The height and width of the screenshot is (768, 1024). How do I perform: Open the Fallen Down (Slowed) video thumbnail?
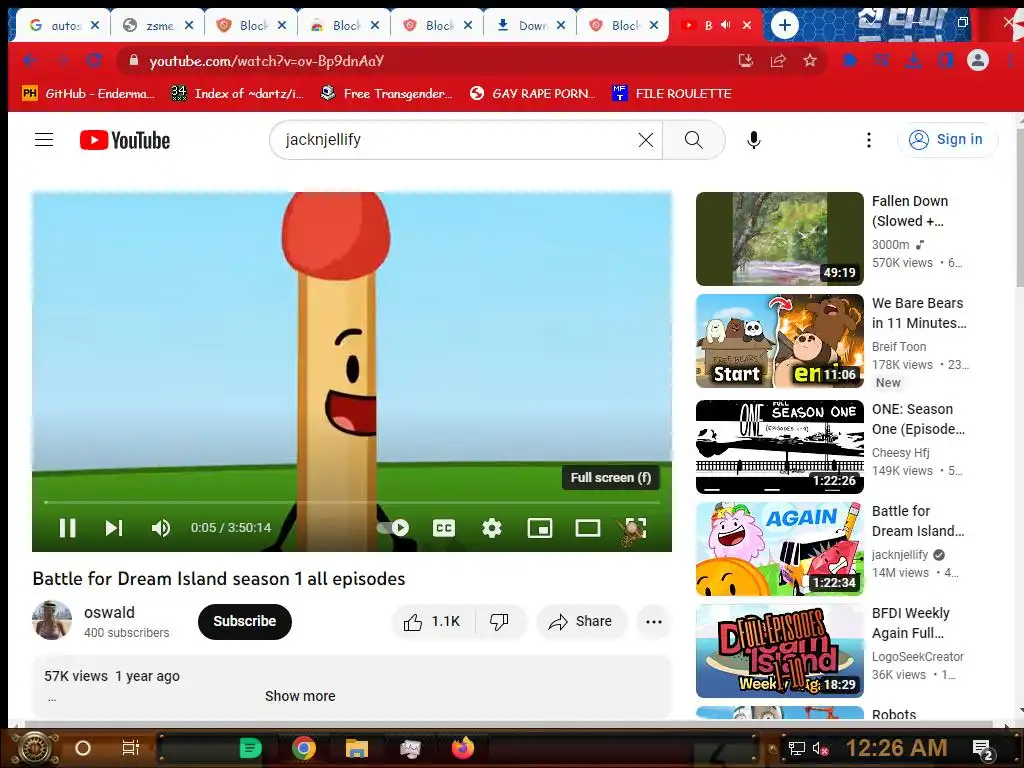pos(780,239)
